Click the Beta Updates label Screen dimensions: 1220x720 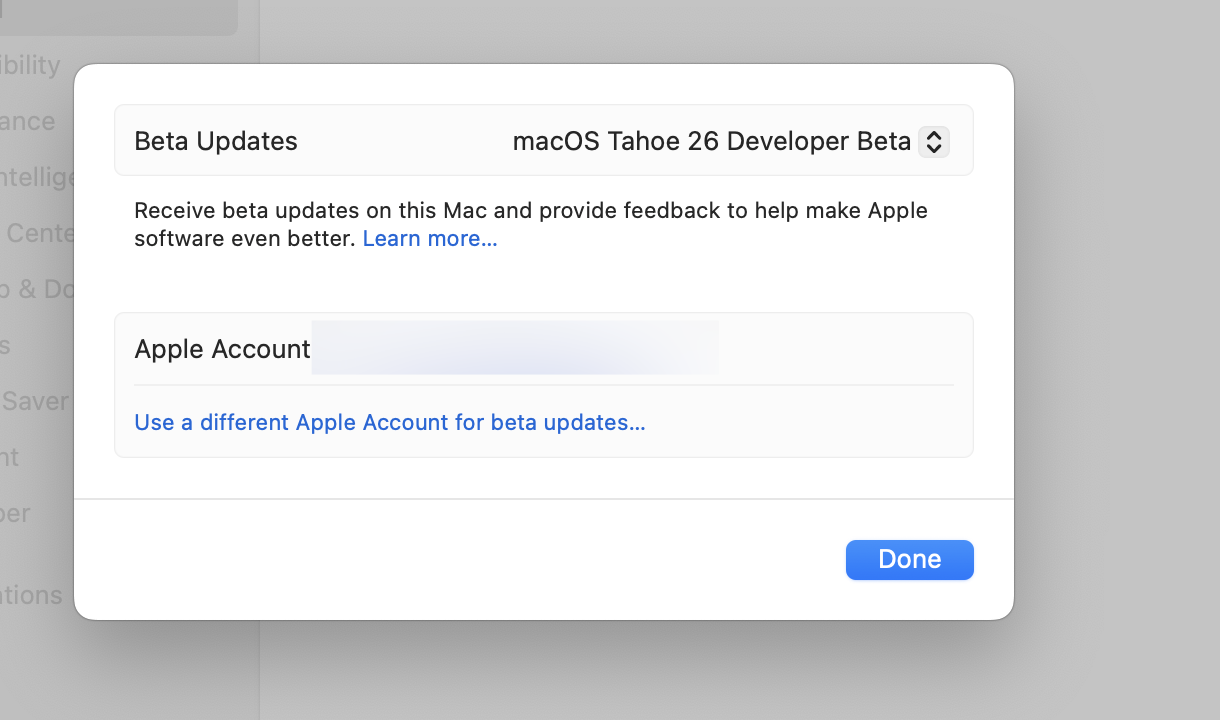coord(216,141)
